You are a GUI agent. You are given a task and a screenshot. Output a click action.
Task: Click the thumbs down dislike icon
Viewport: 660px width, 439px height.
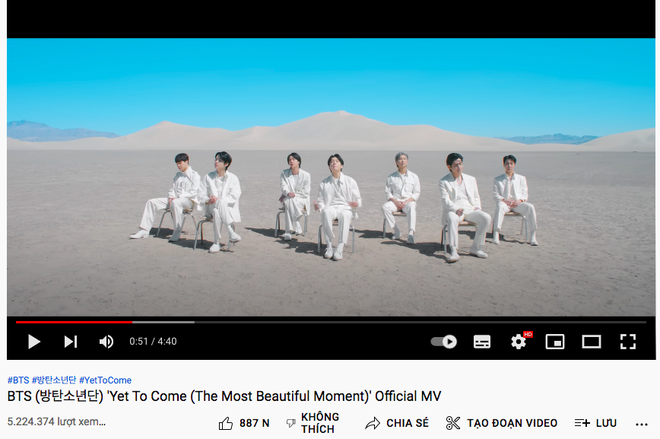(290, 423)
